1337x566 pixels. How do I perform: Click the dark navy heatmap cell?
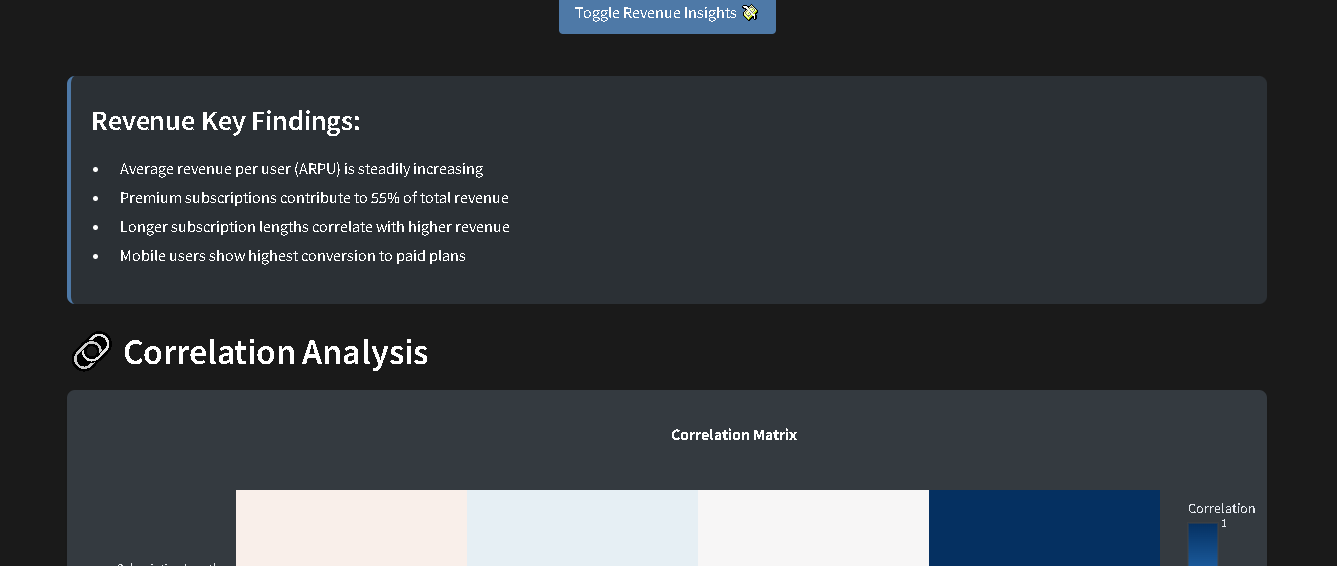click(1044, 528)
